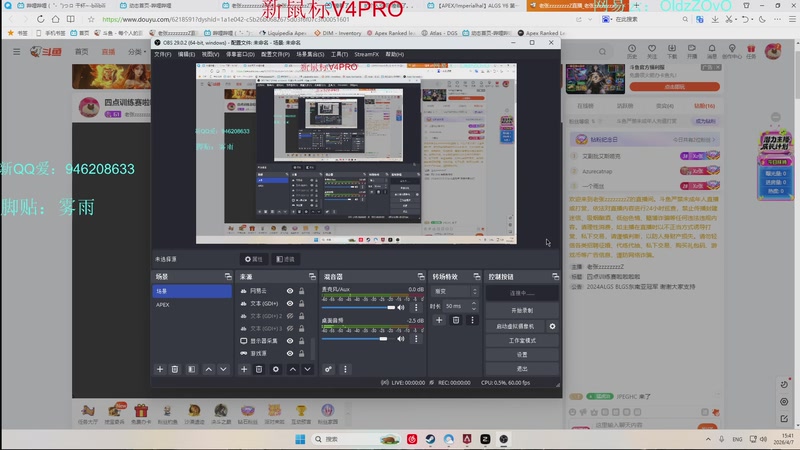800x450 pixels.
Task: Select the APEX scene in the 场景 (Scenes) list
Action: 192,305
